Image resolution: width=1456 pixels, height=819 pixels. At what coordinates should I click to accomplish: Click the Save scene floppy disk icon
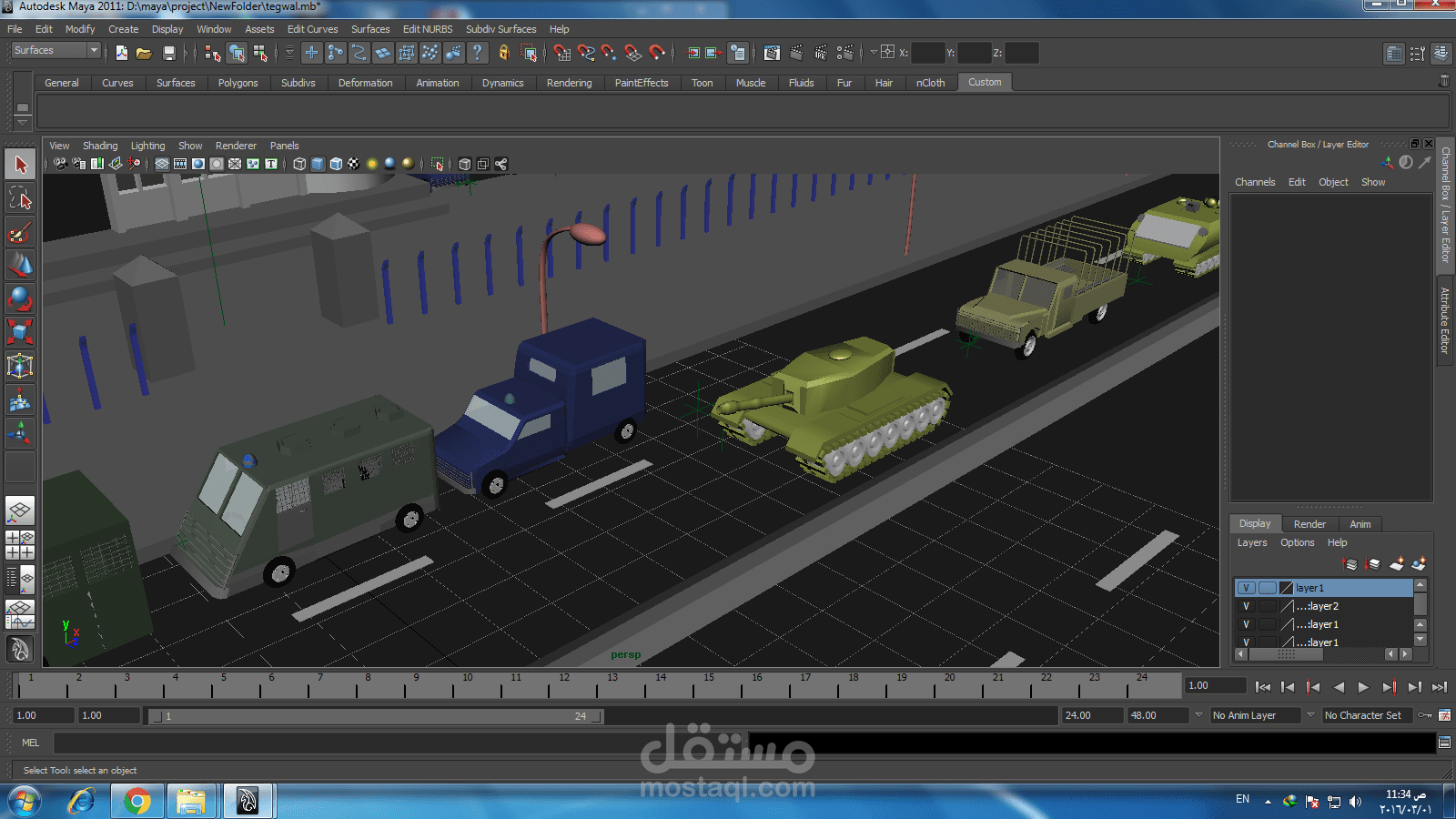tap(168, 53)
